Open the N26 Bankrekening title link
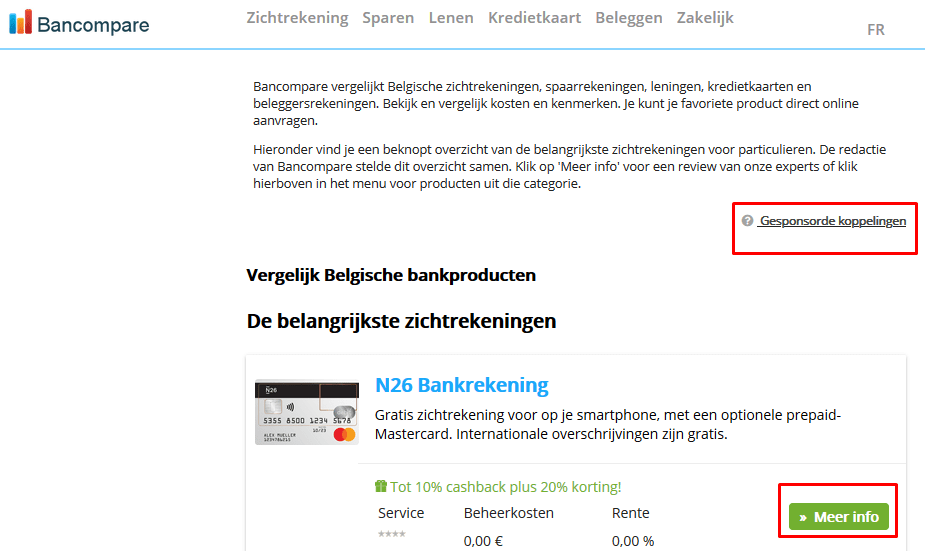Screen dimensions: 925x551 pyautogui.click(x=462, y=385)
